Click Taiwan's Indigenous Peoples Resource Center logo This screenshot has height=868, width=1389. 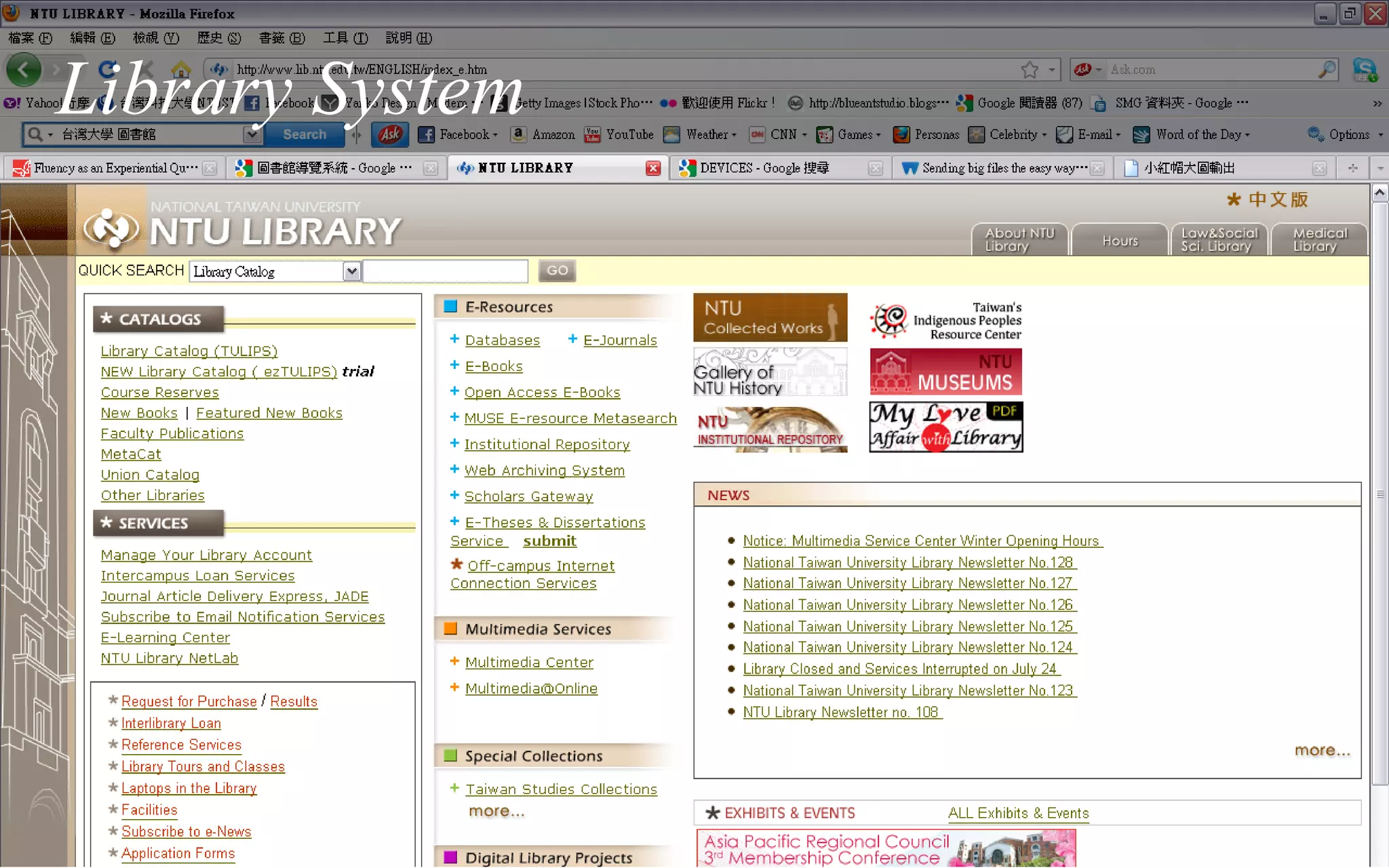[x=945, y=320]
